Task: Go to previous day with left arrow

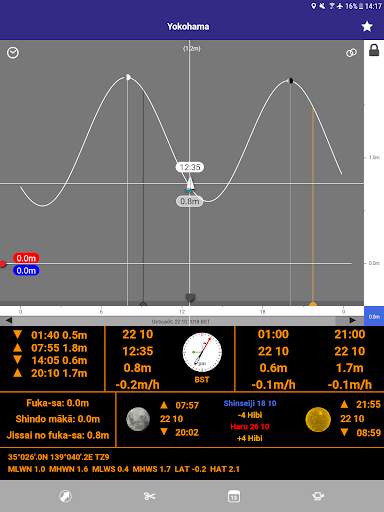Action: (9, 321)
